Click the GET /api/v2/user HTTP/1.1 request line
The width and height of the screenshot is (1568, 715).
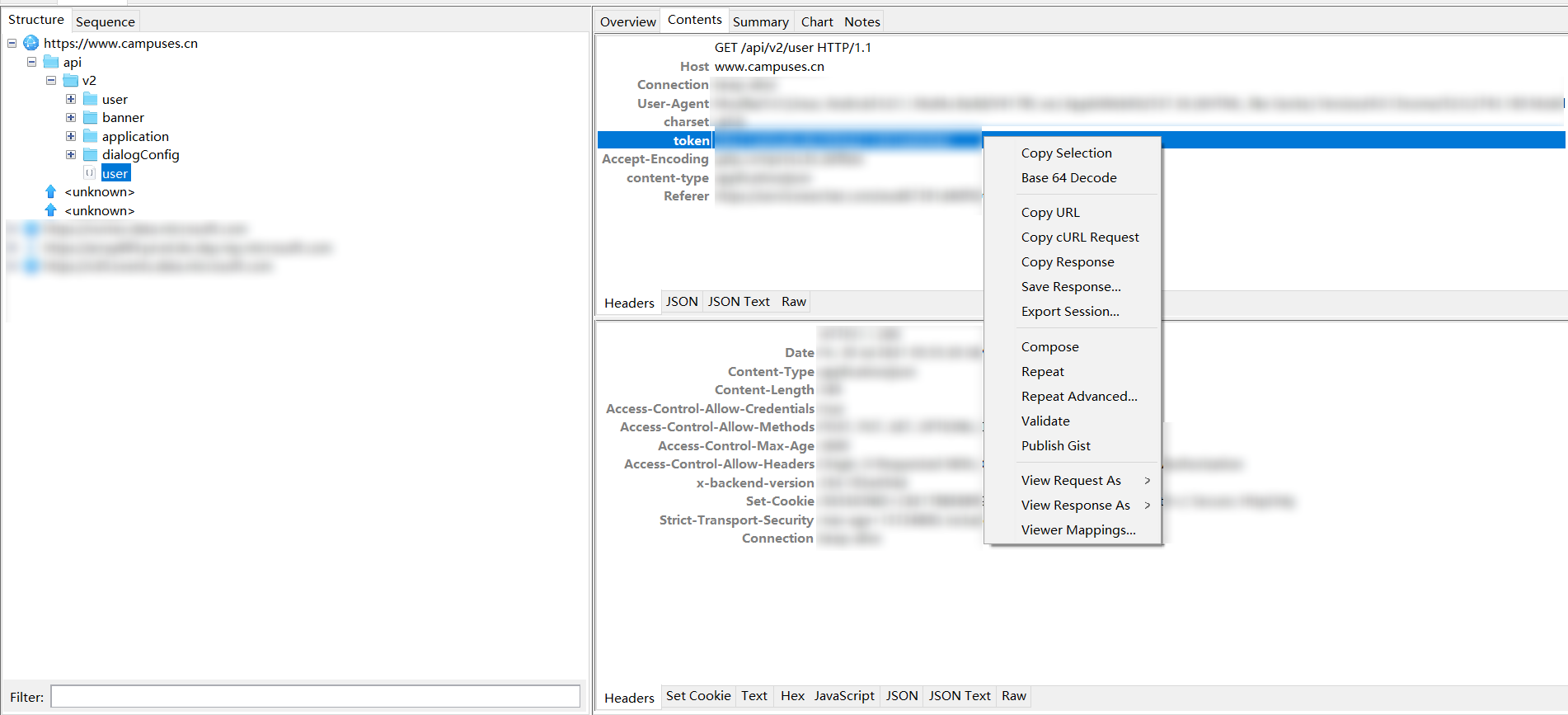[792, 48]
